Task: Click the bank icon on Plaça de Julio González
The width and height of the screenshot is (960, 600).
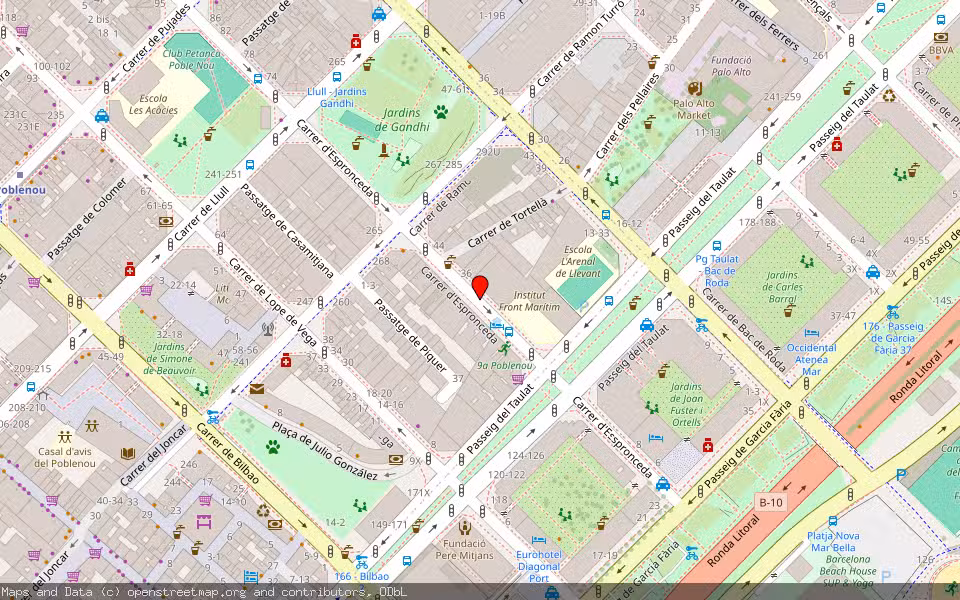Action: tap(396, 459)
